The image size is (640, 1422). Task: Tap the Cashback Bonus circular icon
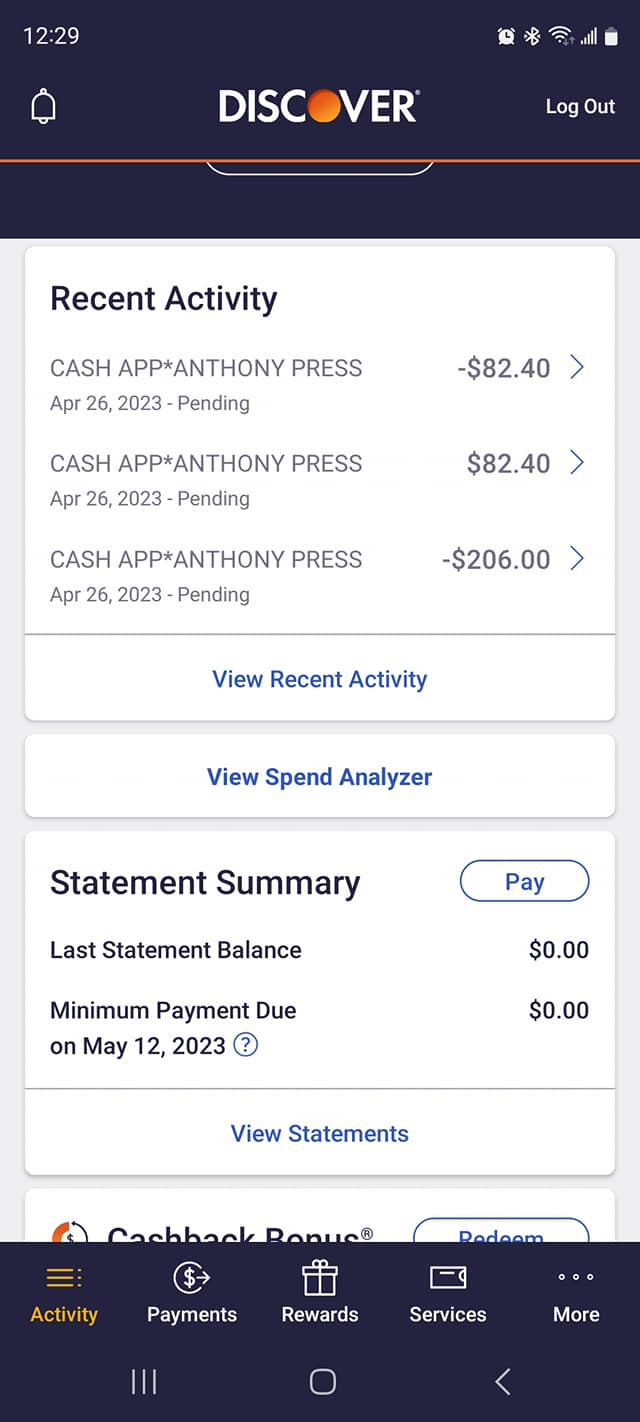pos(70,1234)
